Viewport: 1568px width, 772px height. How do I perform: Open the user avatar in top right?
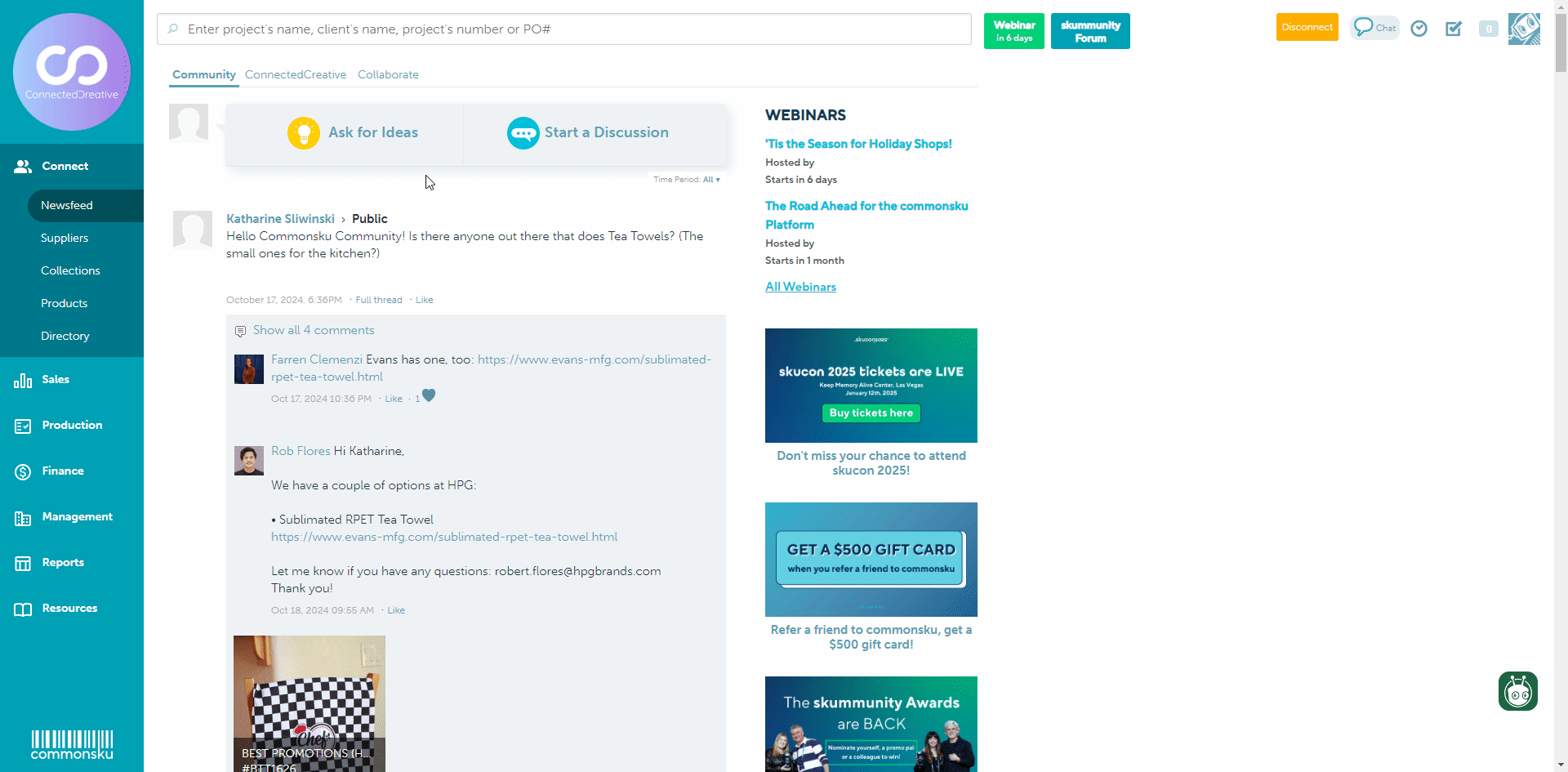pos(1524,29)
